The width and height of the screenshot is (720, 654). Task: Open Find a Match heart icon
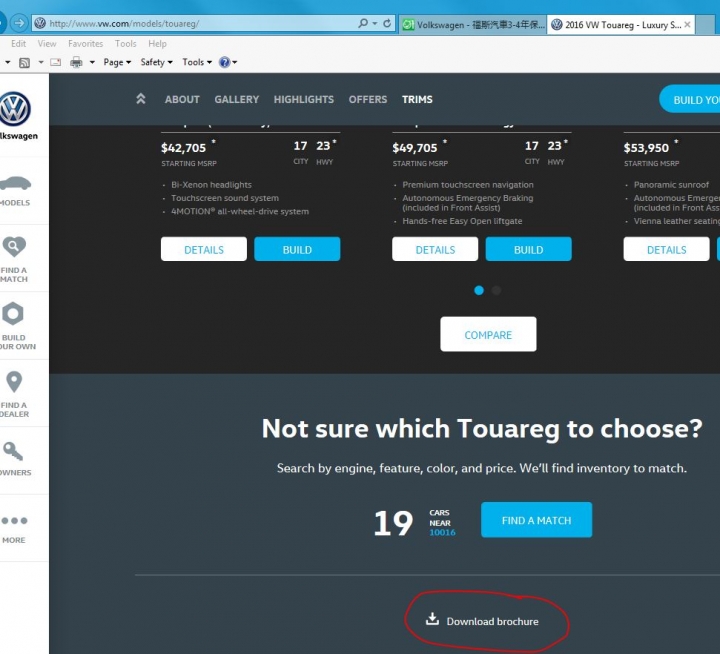tap(14, 247)
